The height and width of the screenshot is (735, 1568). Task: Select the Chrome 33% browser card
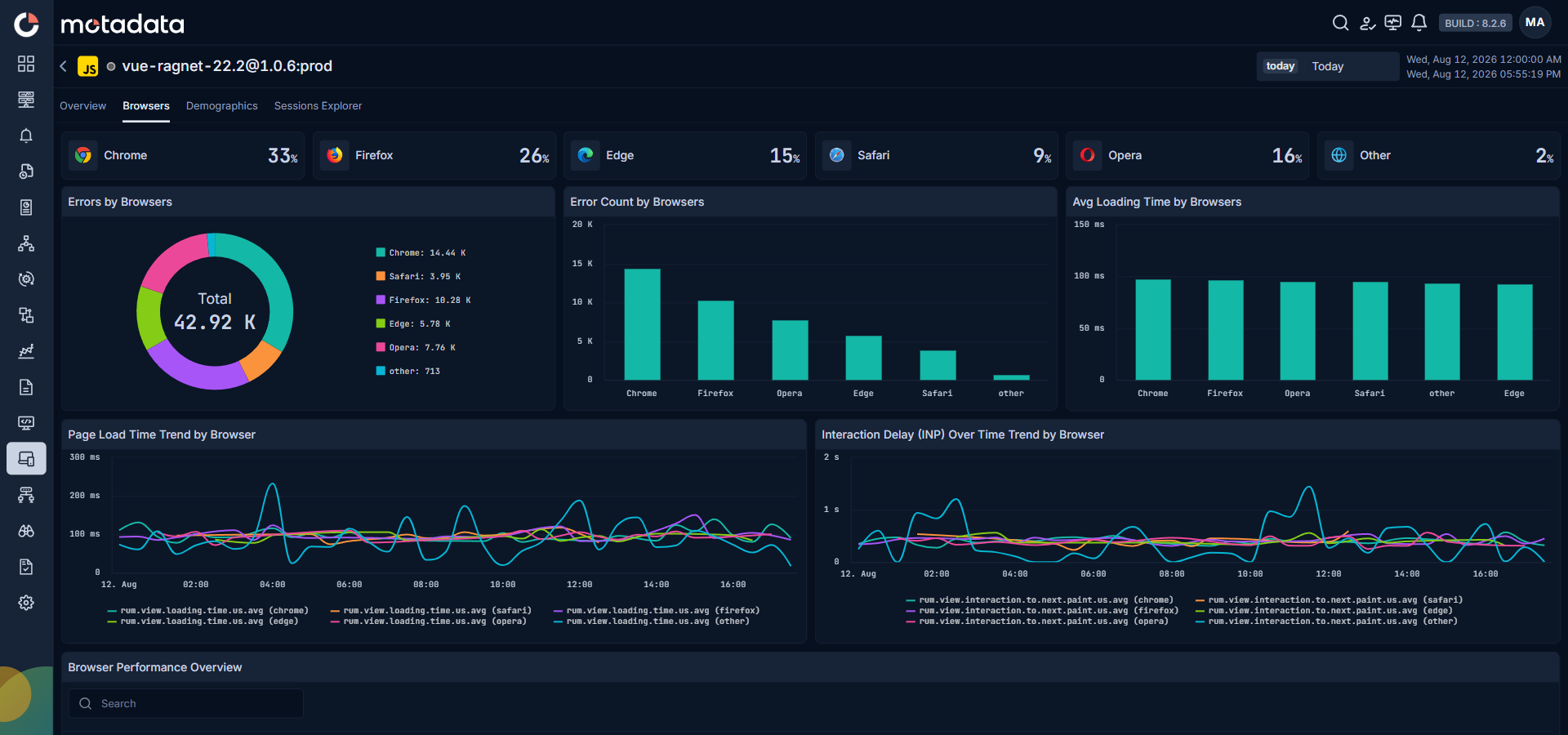coord(184,155)
